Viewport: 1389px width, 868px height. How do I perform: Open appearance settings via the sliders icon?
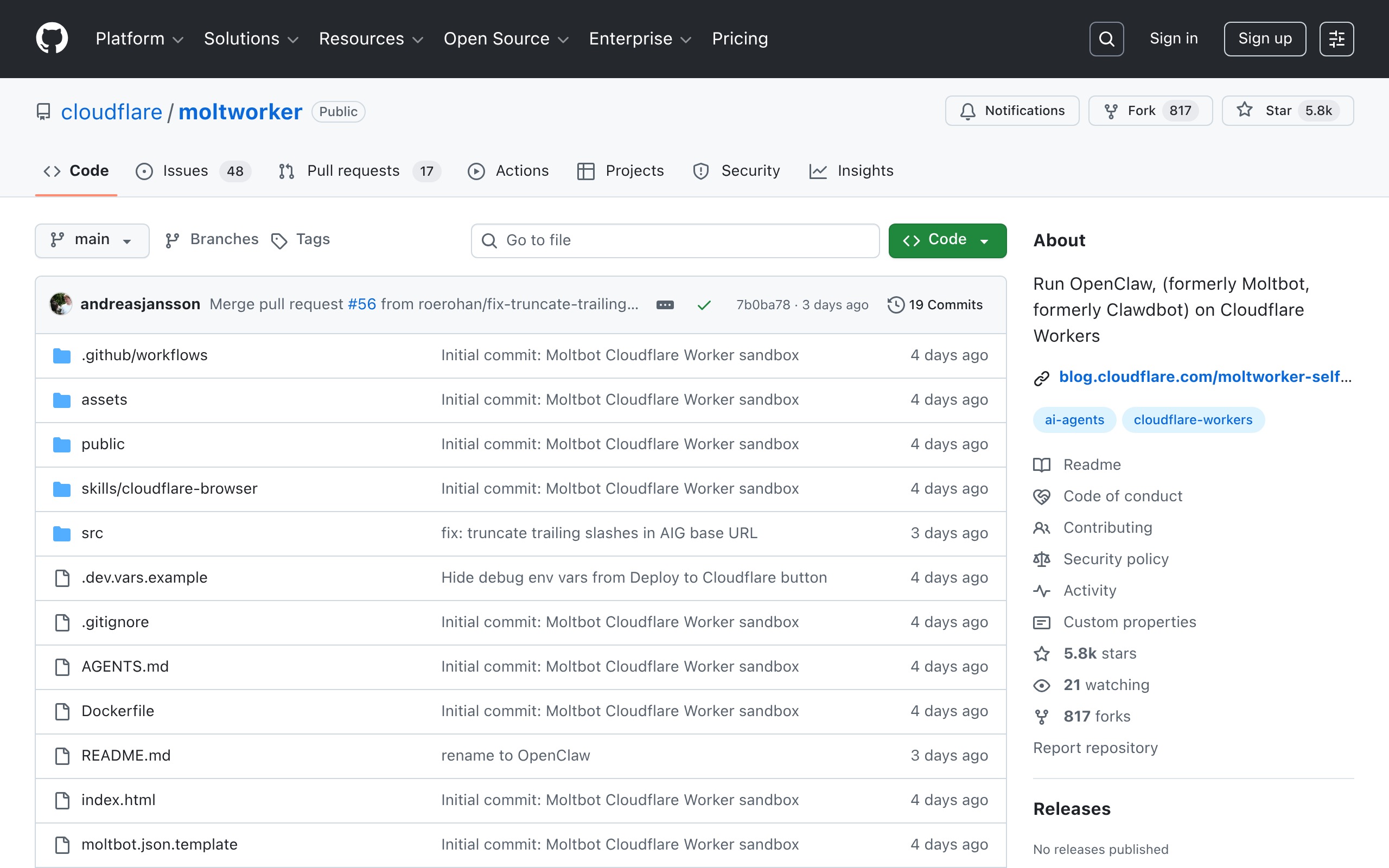coord(1337,39)
